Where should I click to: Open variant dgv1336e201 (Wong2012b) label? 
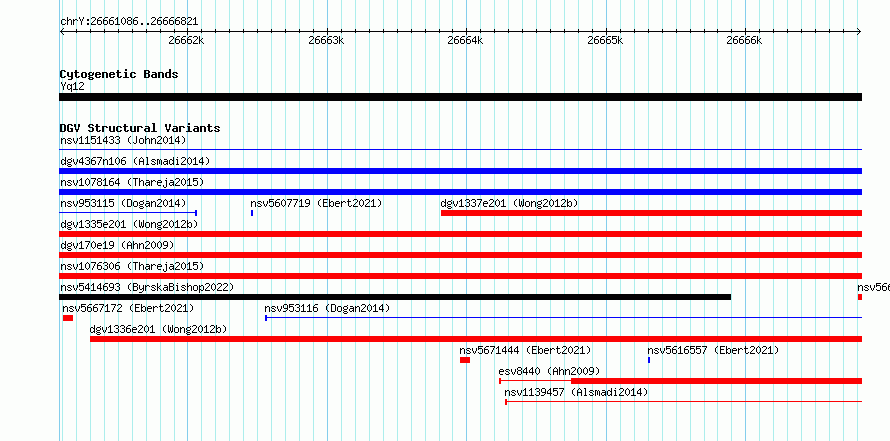click(159, 329)
